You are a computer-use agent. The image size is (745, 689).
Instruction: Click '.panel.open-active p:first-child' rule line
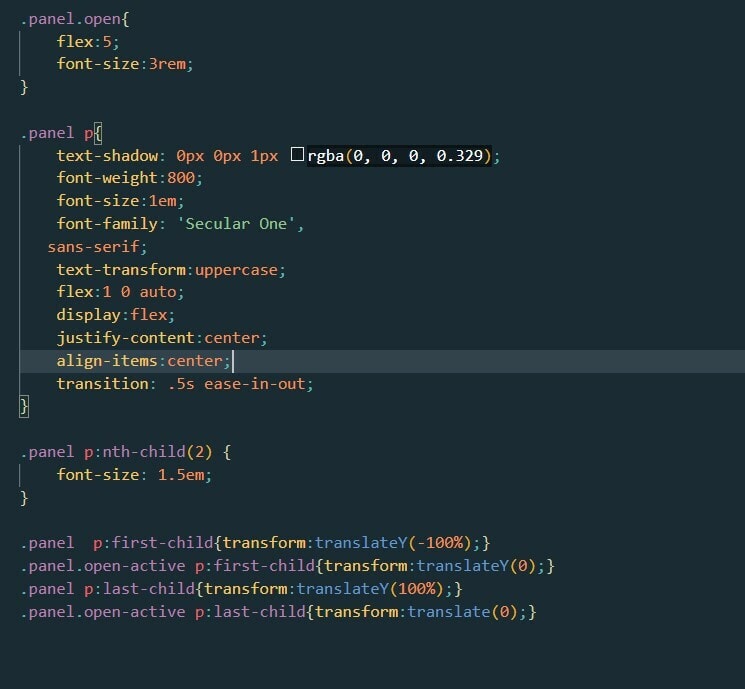click(287, 566)
